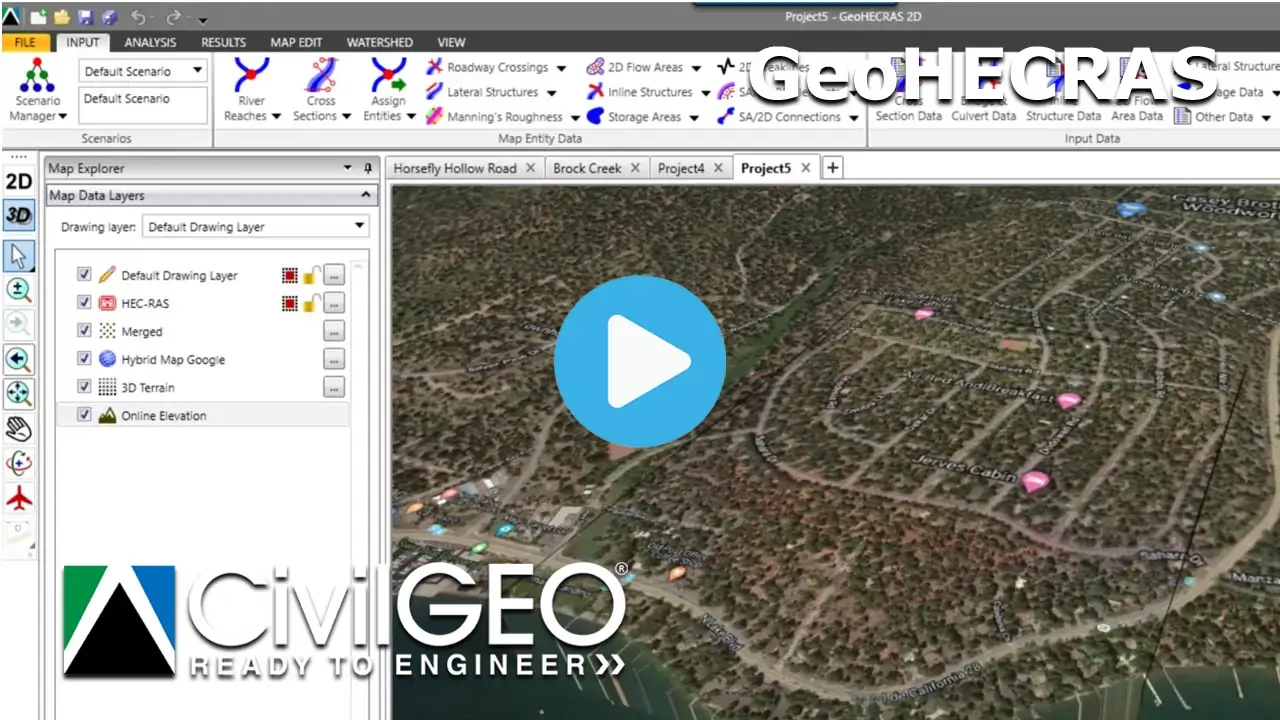This screenshot has width=1280, height=720.
Task: Collapse the Map Data Layers panel
Action: tap(365, 195)
